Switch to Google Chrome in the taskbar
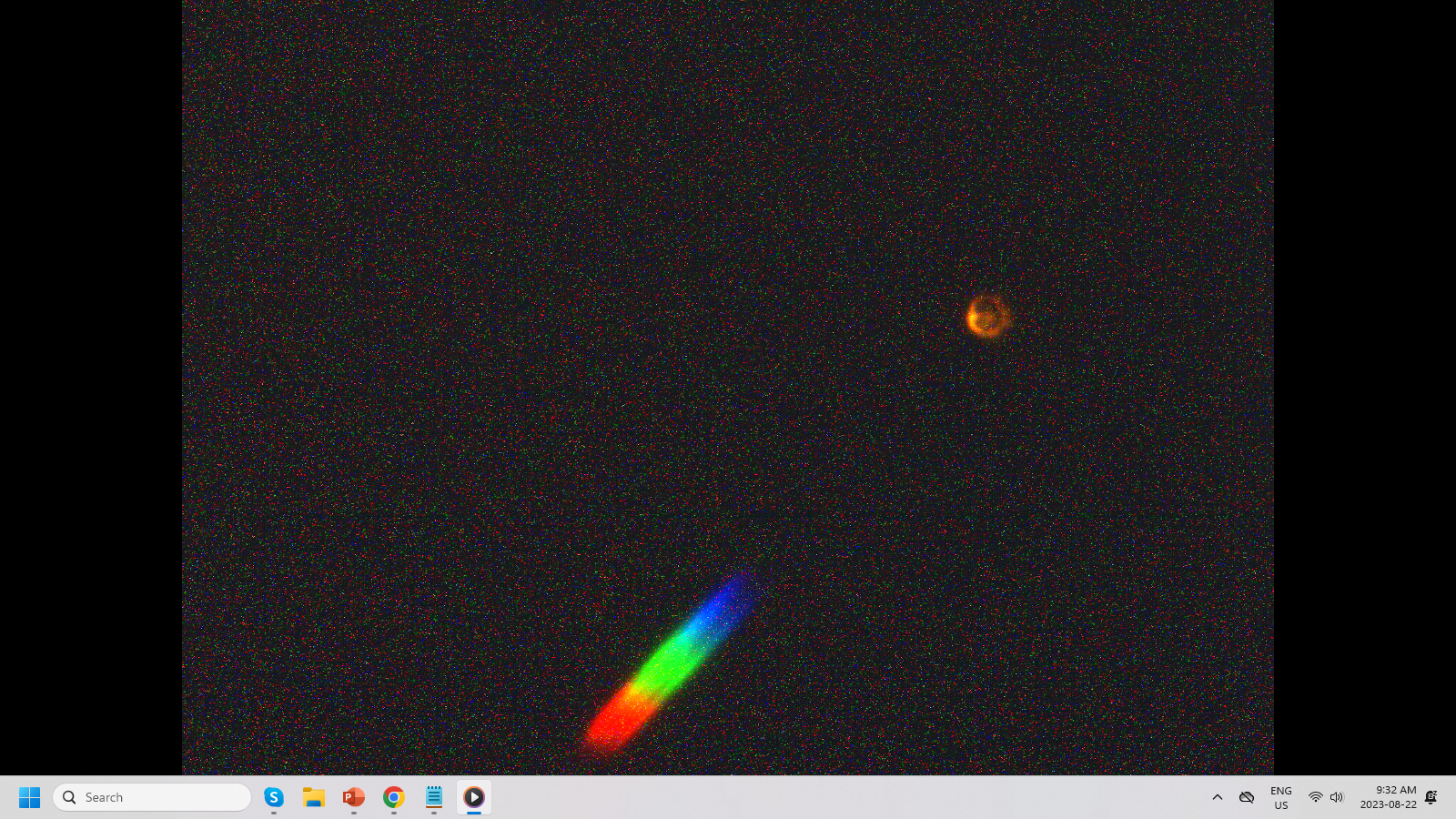 click(x=394, y=797)
